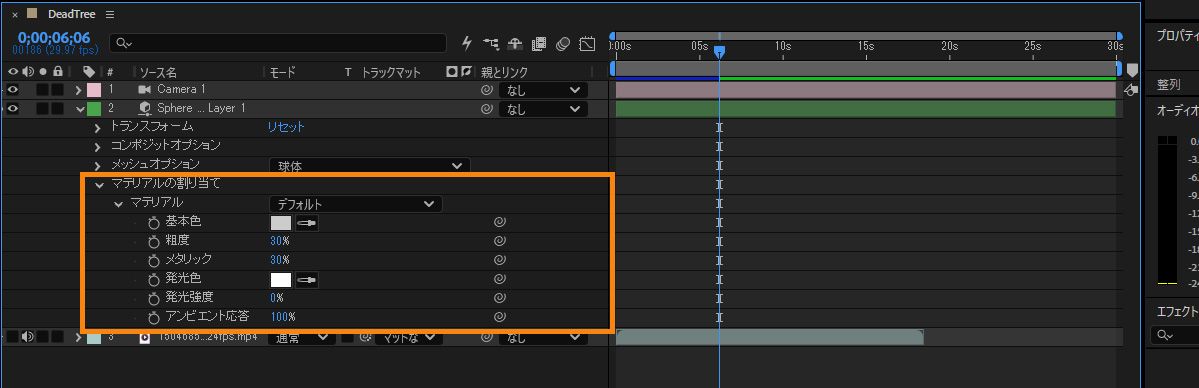1199x388 pixels.
Task: Click pick whip spiral for 基本色 row
Action: (499, 223)
